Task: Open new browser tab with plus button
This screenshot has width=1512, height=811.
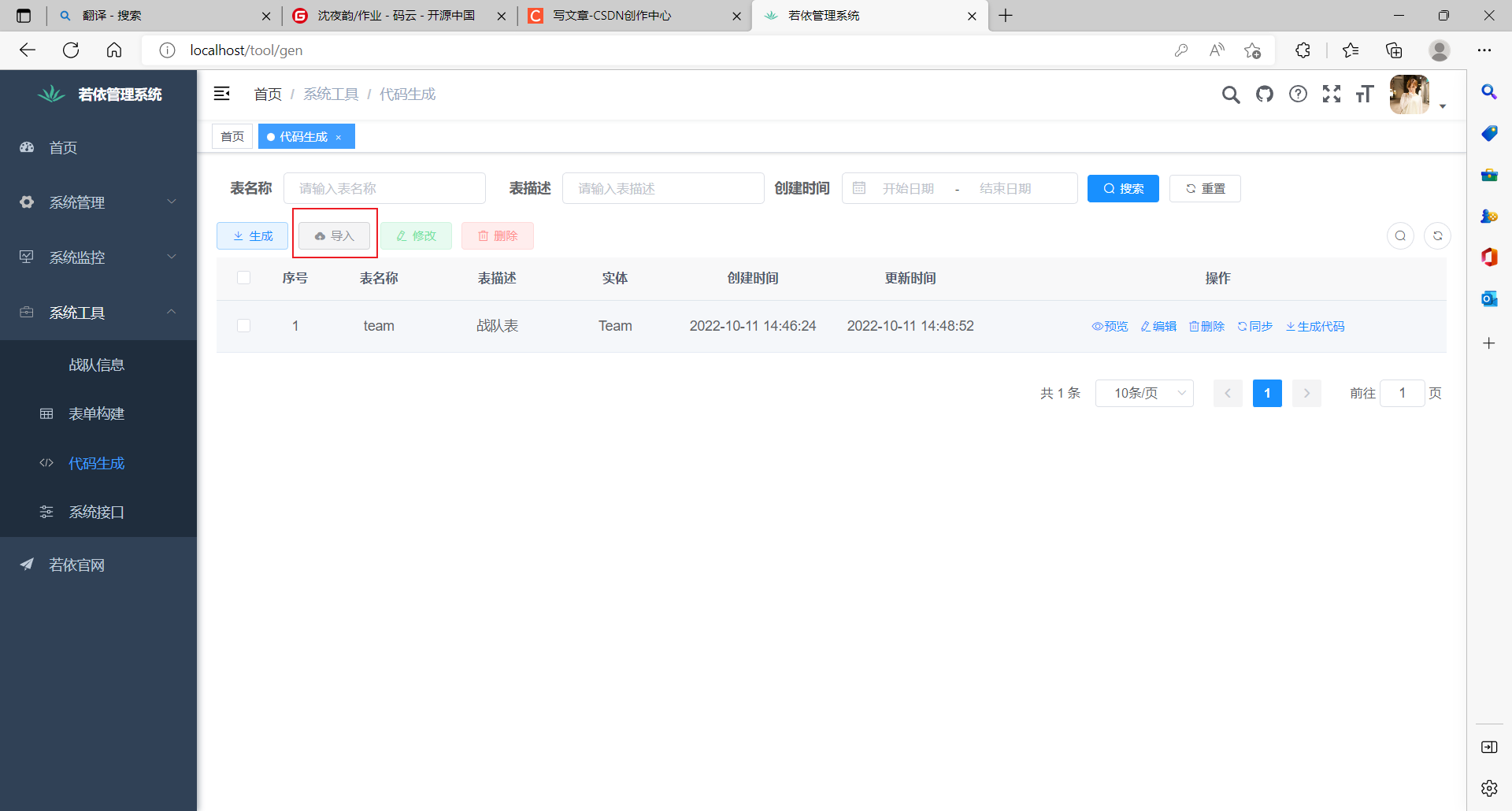Action: tap(1006, 16)
